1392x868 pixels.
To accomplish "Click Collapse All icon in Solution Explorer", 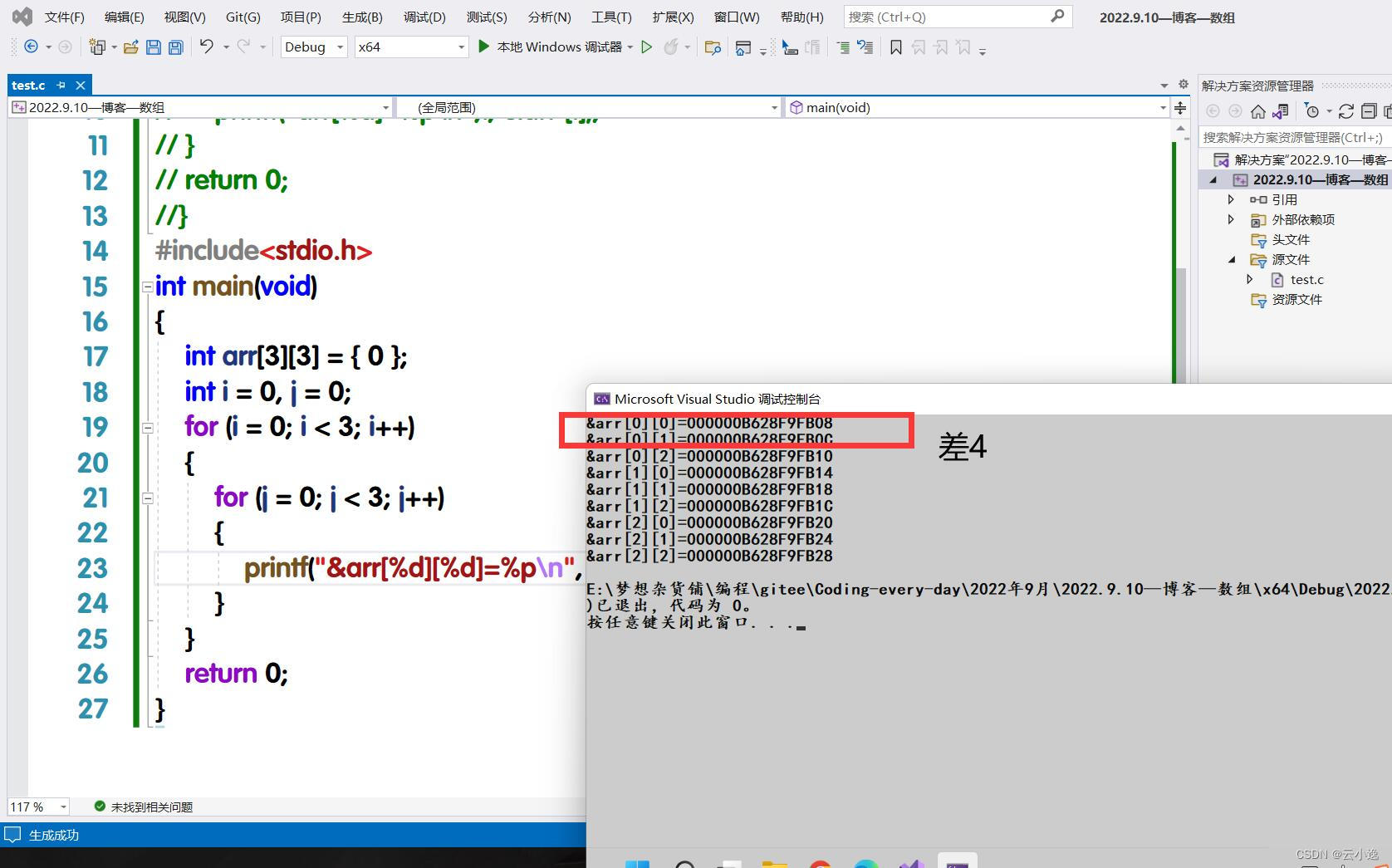I will point(1368,111).
